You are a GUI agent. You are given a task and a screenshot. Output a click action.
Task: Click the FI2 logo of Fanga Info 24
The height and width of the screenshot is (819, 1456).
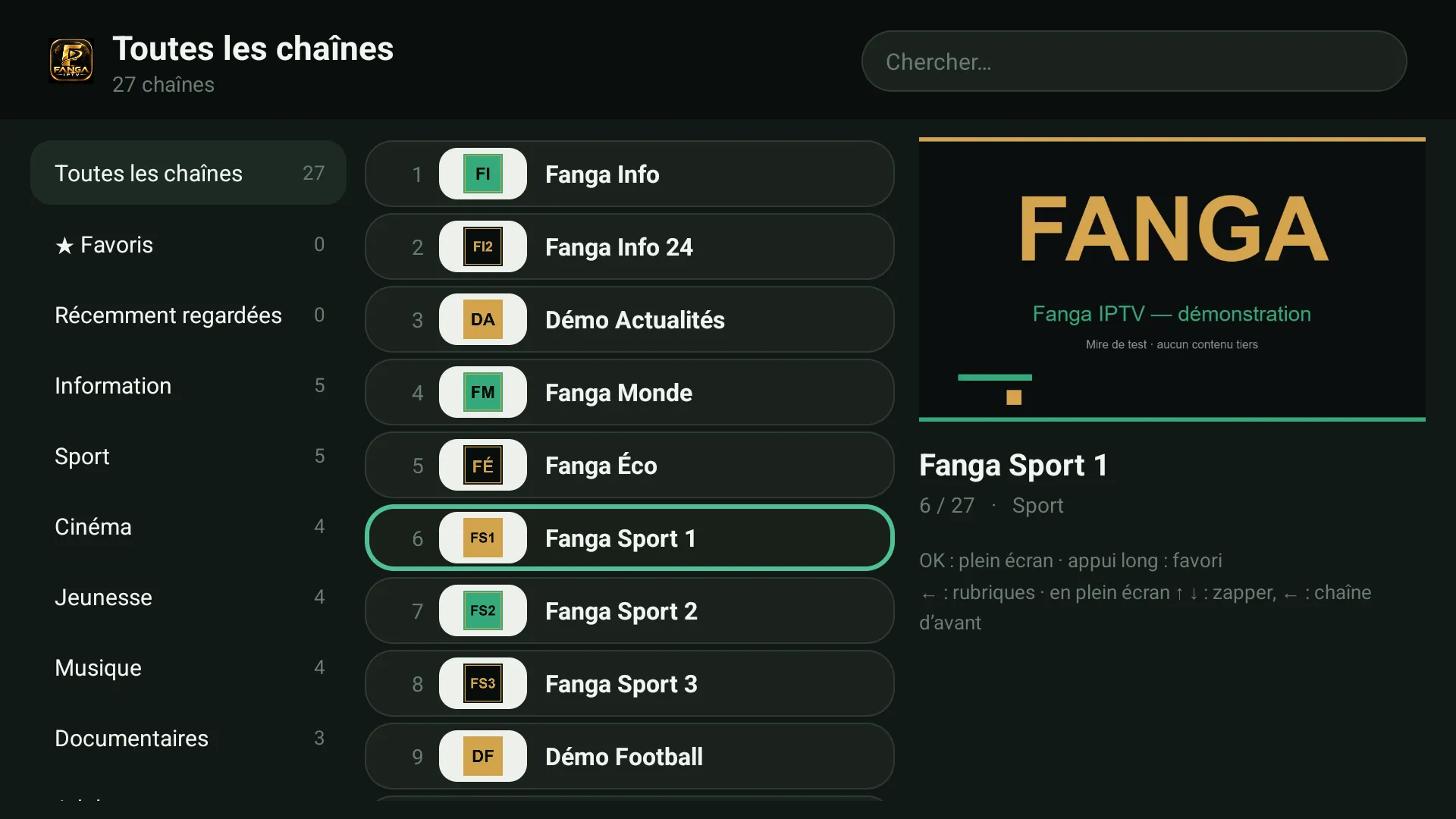click(x=482, y=246)
